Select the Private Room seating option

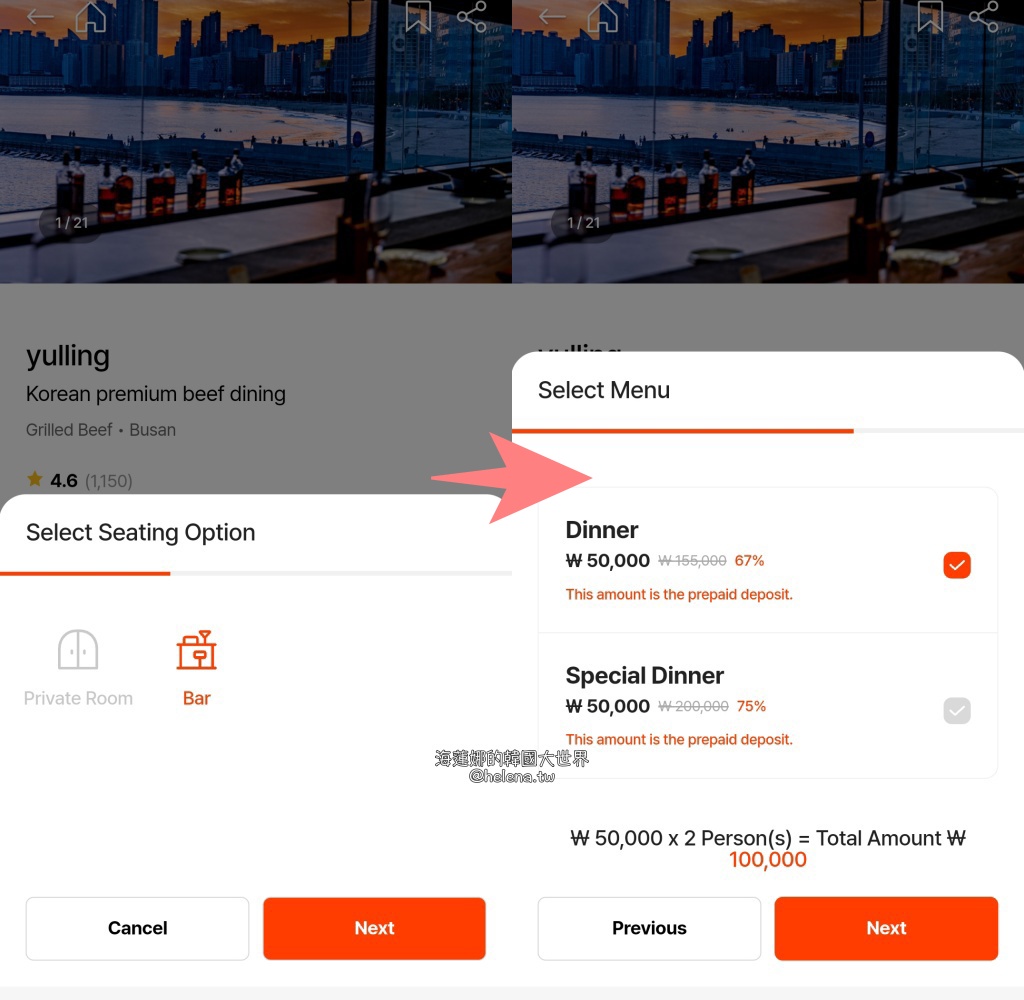pos(78,668)
